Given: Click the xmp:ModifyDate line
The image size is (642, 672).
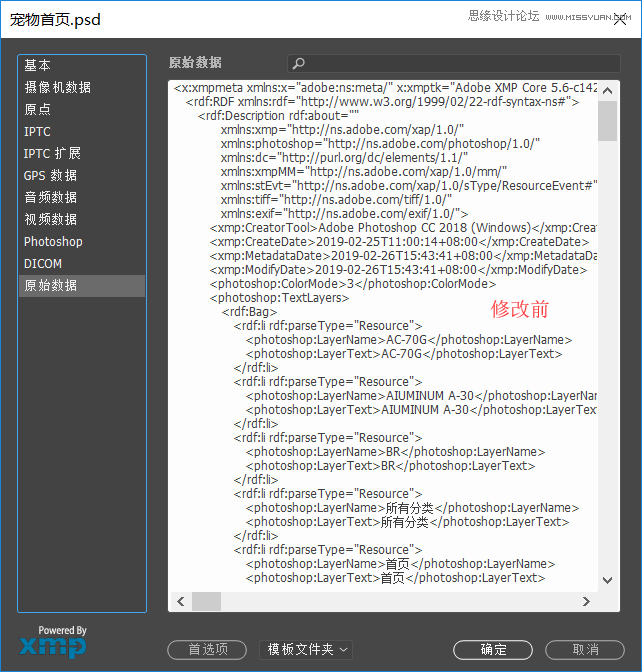Looking at the screenshot, I should [x=398, y=270].
